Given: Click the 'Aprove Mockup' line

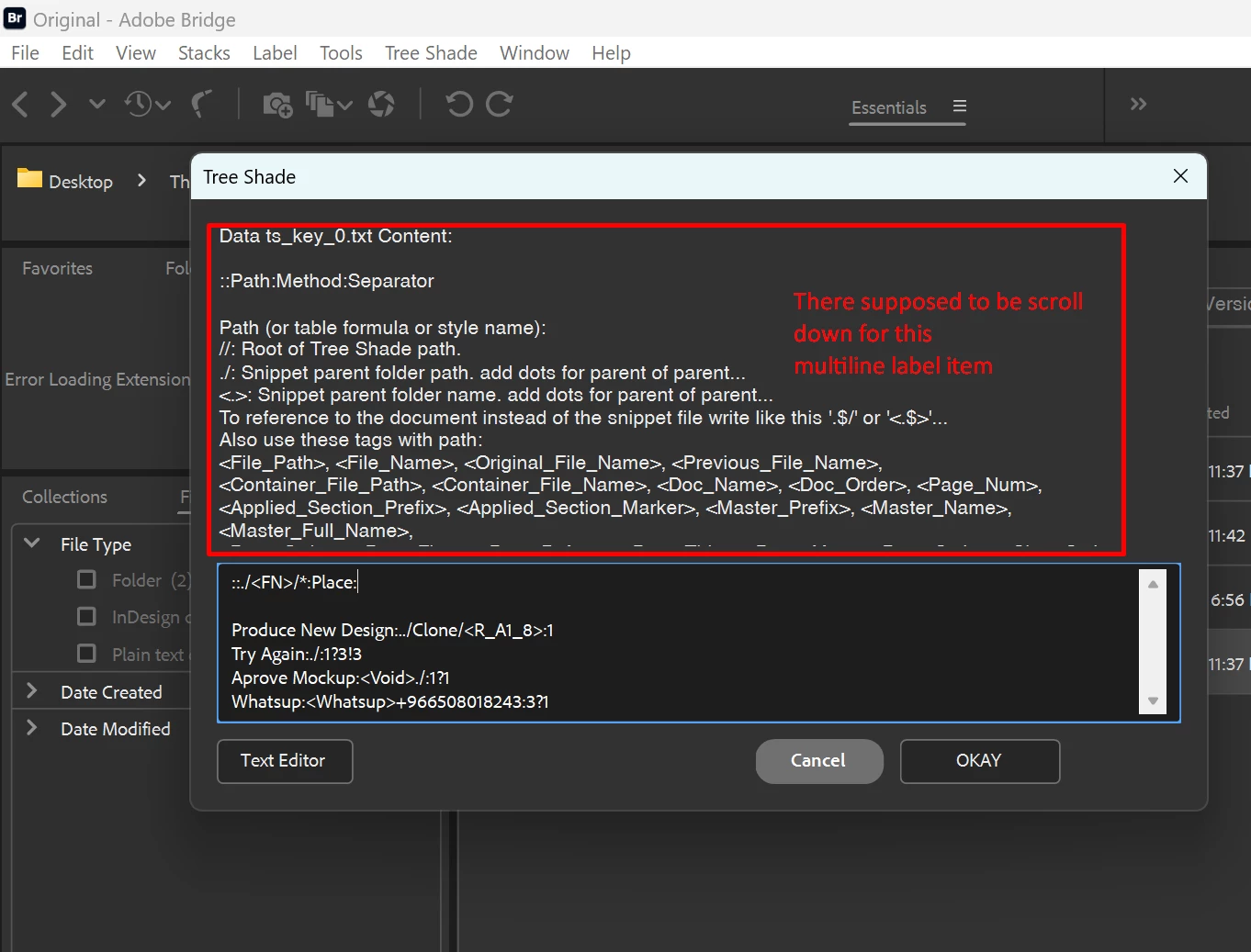Looking at the screenshot, I should coord(340,678).
